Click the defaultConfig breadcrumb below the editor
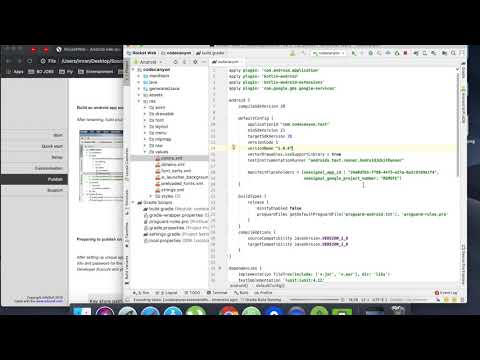The height and width of the screenshot is (360, 480). (x=269, y=286)
